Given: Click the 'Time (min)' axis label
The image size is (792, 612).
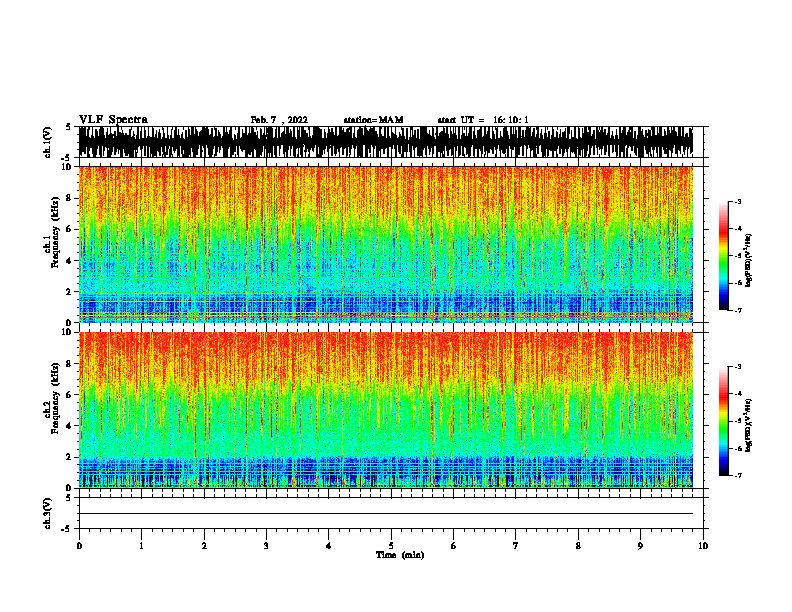Looking at the screenshot, I should point(400,555).
